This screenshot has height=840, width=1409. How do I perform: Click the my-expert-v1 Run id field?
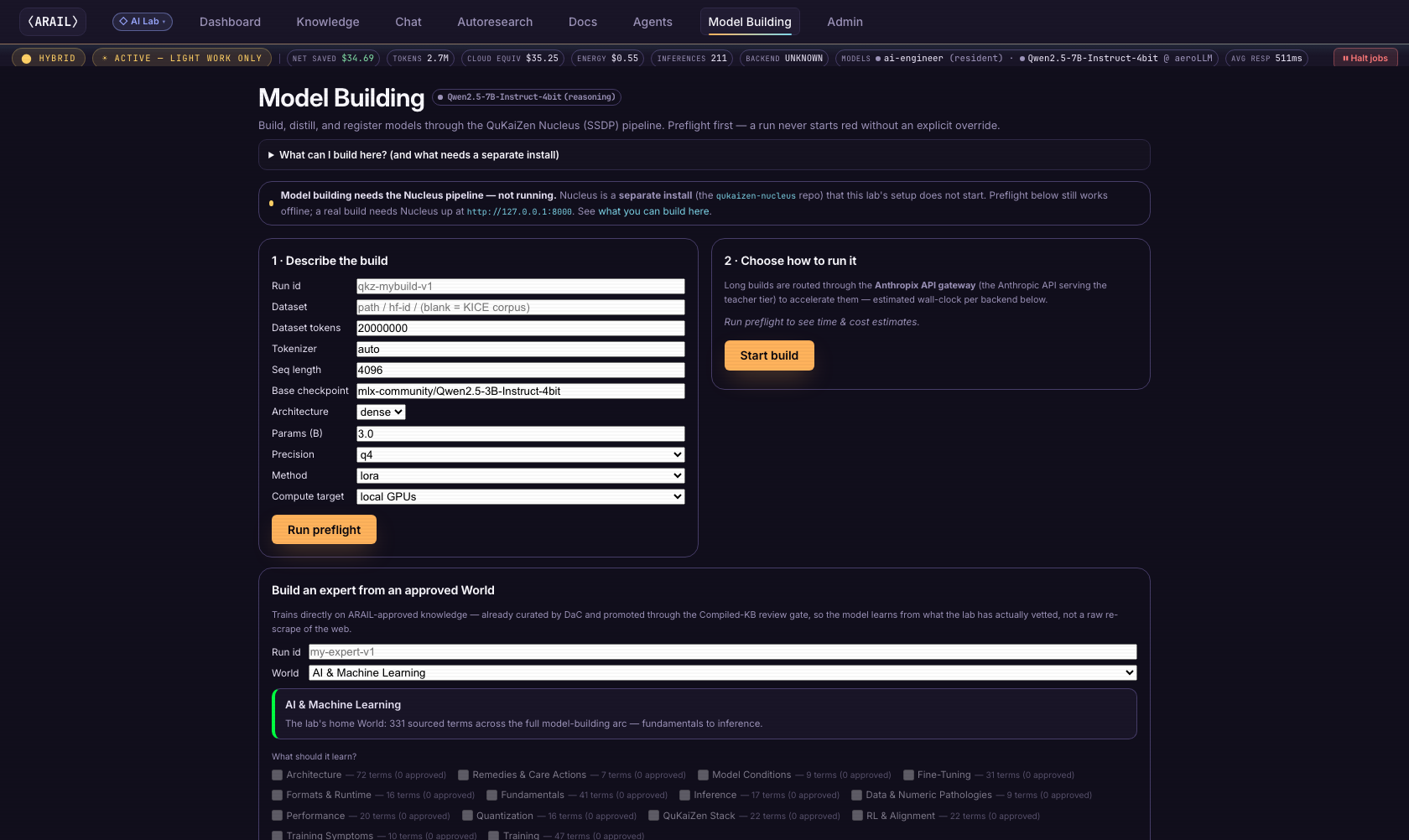(x=723, y=652)
